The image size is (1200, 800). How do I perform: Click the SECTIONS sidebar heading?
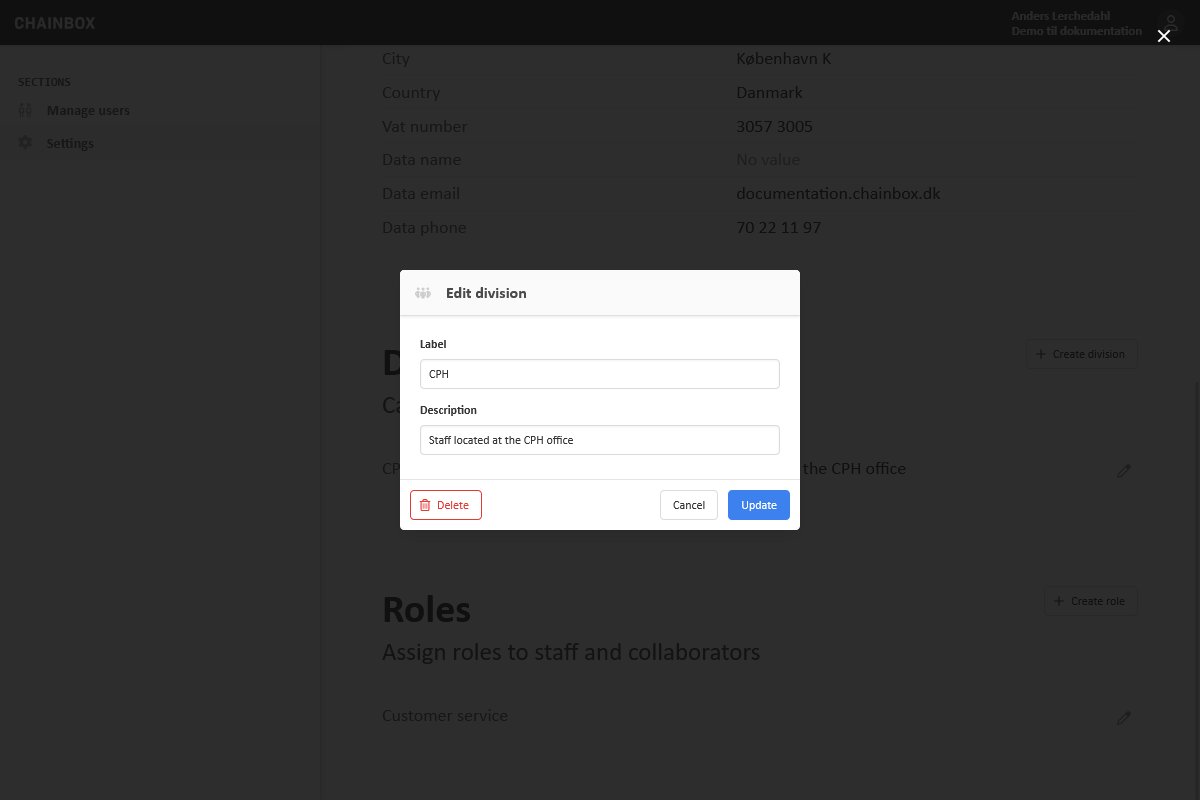click(44, 82)
